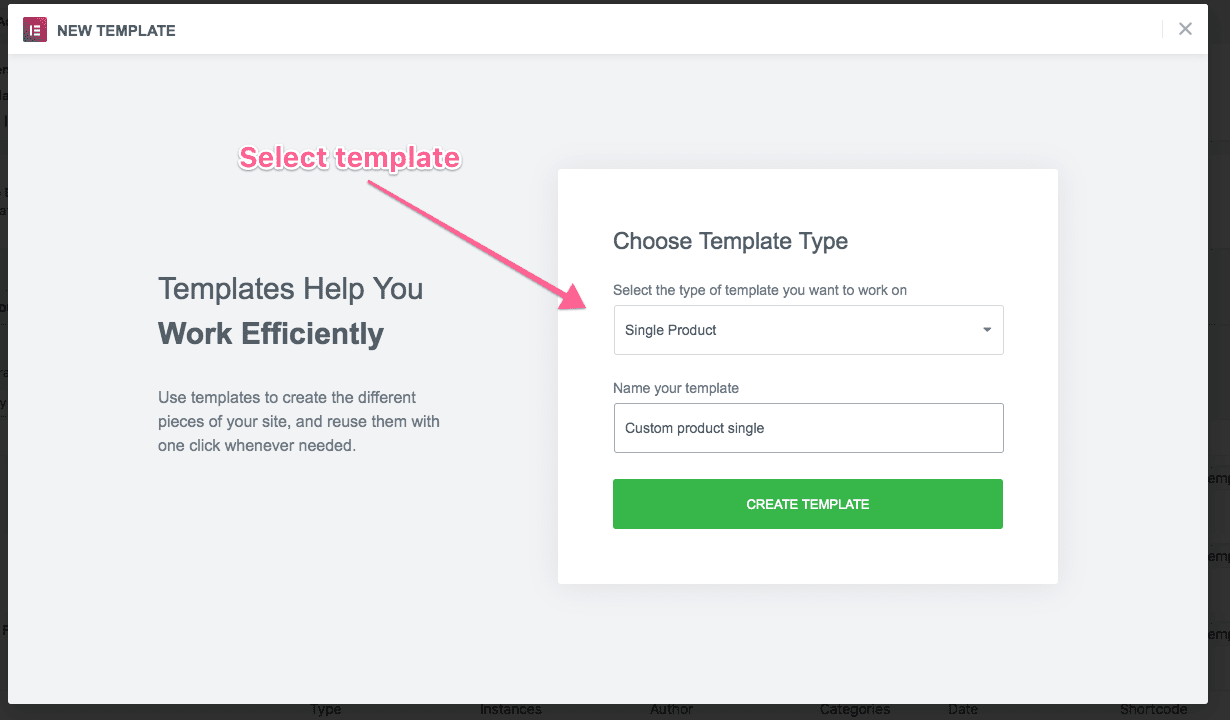Sort by the Type column header
This screenshot has width=1230, height=720.
click(326, 710)
